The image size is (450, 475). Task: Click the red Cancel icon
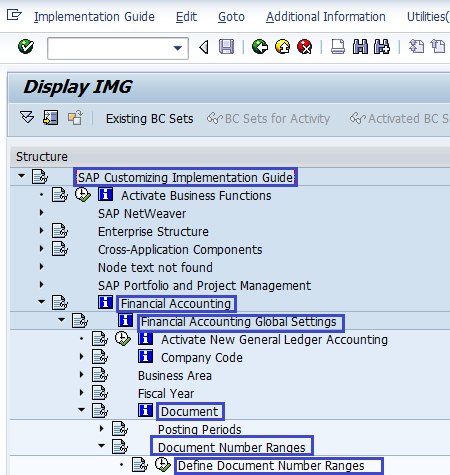point(305,47)
